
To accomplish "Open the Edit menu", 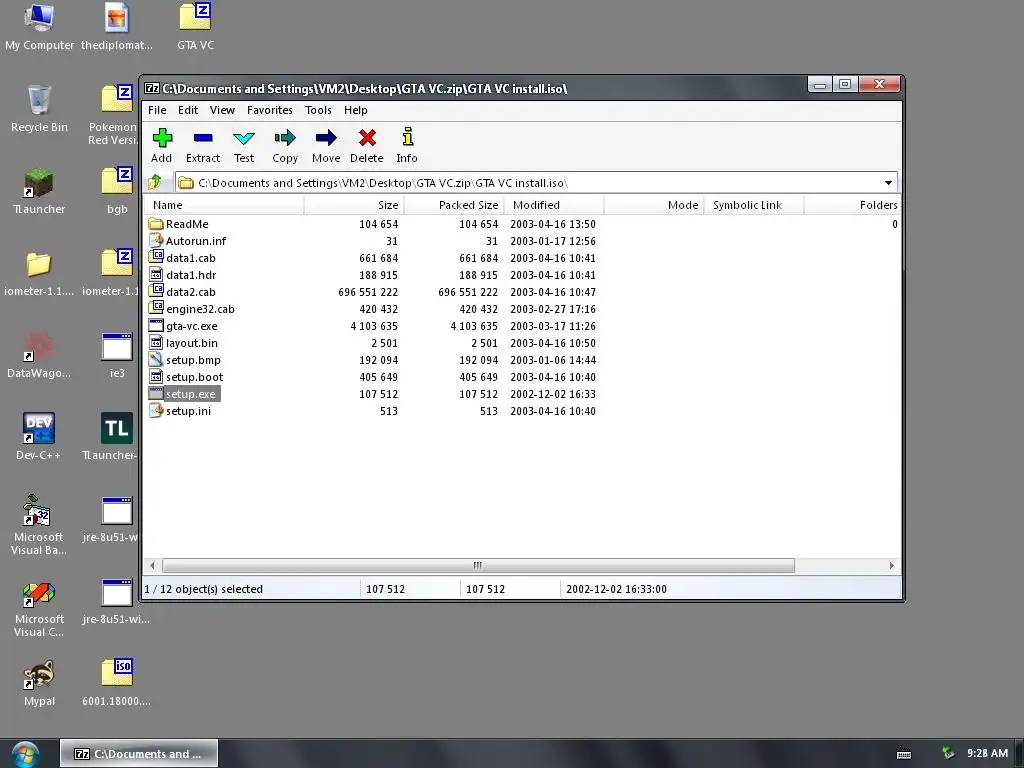I will tap(188, 110).
